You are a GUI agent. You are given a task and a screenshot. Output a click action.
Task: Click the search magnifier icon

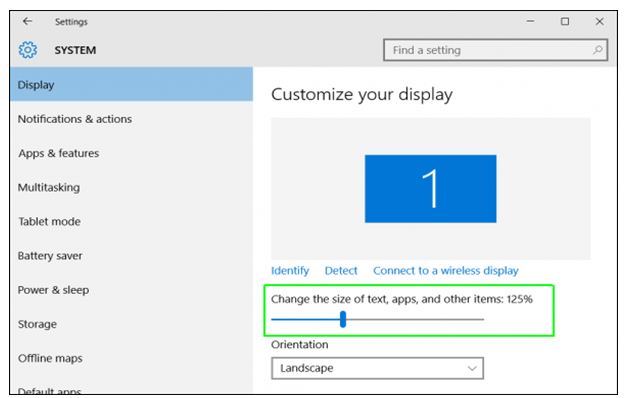point(597,50)
